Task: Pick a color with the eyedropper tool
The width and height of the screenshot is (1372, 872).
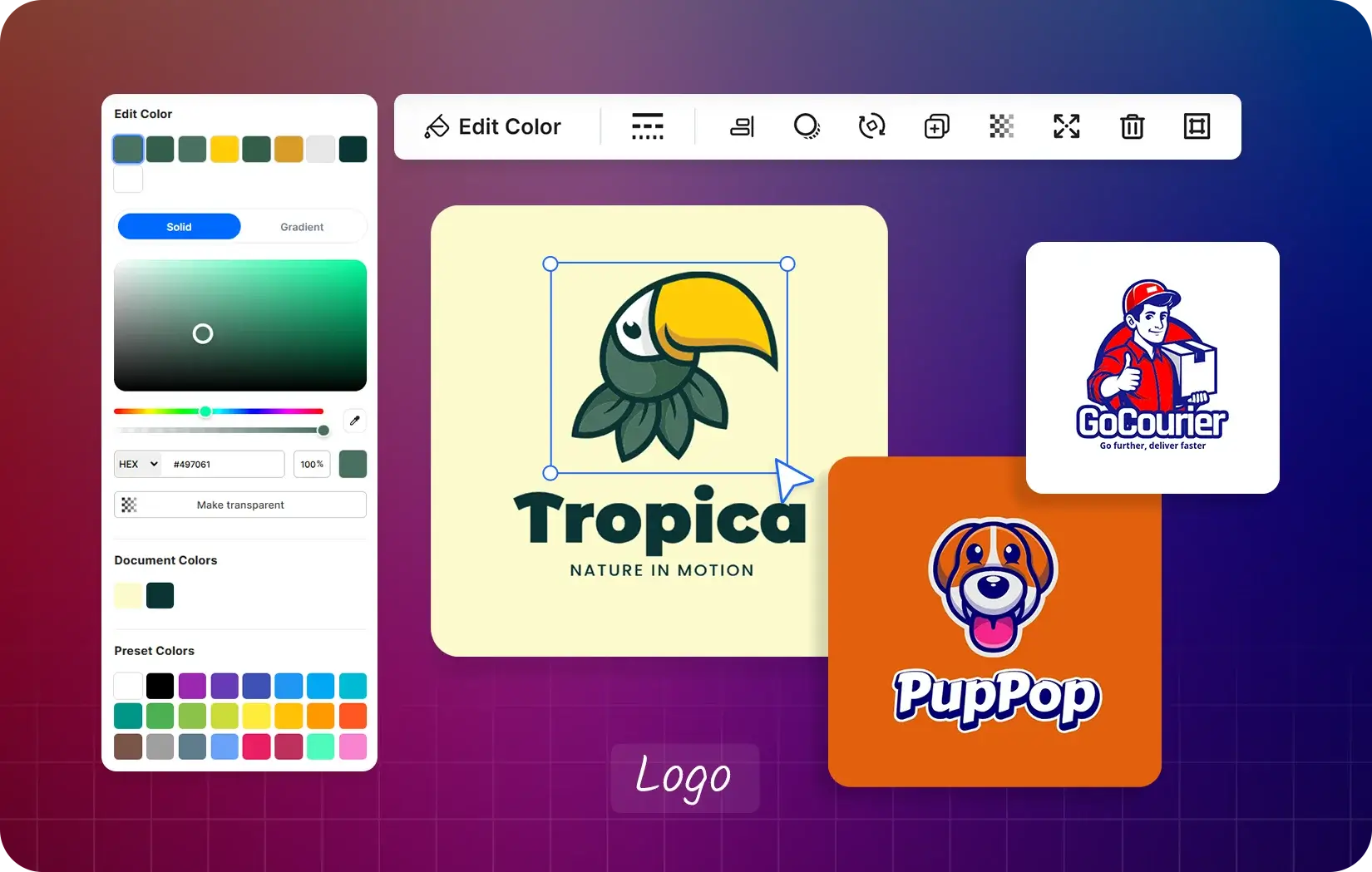Action: (x=355, y=421)
